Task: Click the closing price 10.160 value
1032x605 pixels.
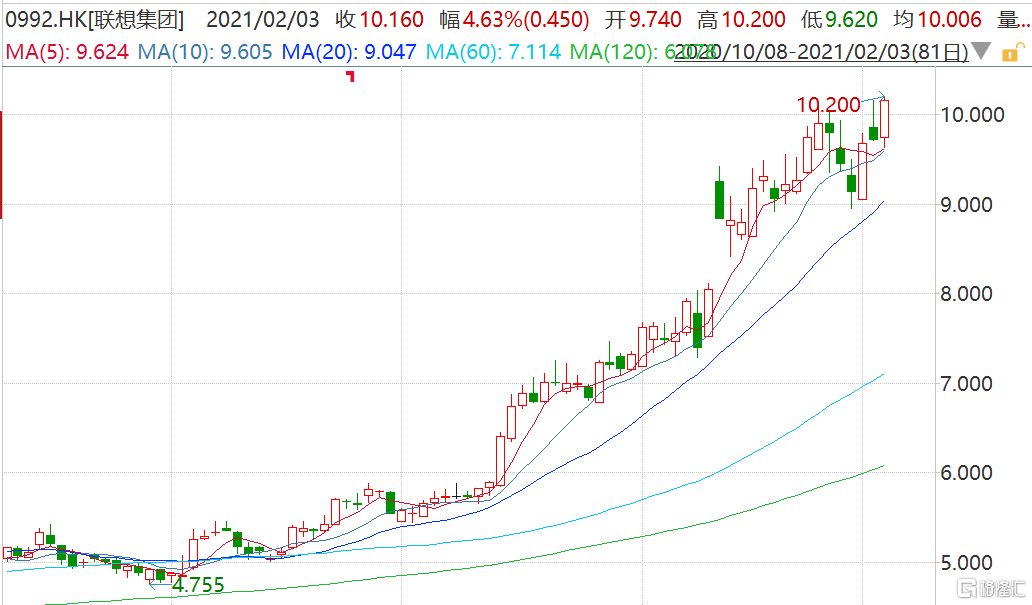Action: point(393,19)
